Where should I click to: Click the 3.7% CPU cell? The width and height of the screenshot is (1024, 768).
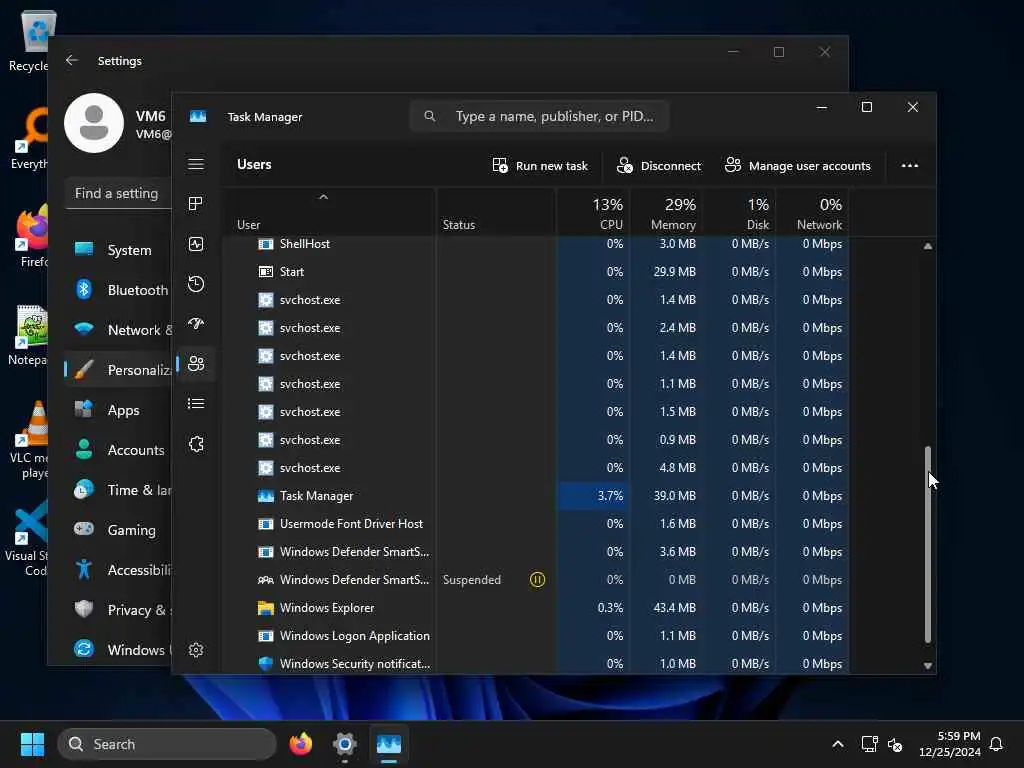coord(593,496)
